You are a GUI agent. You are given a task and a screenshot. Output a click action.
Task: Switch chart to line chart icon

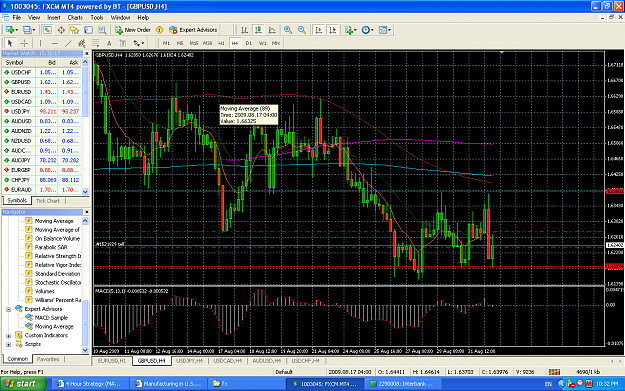point(272,30)
